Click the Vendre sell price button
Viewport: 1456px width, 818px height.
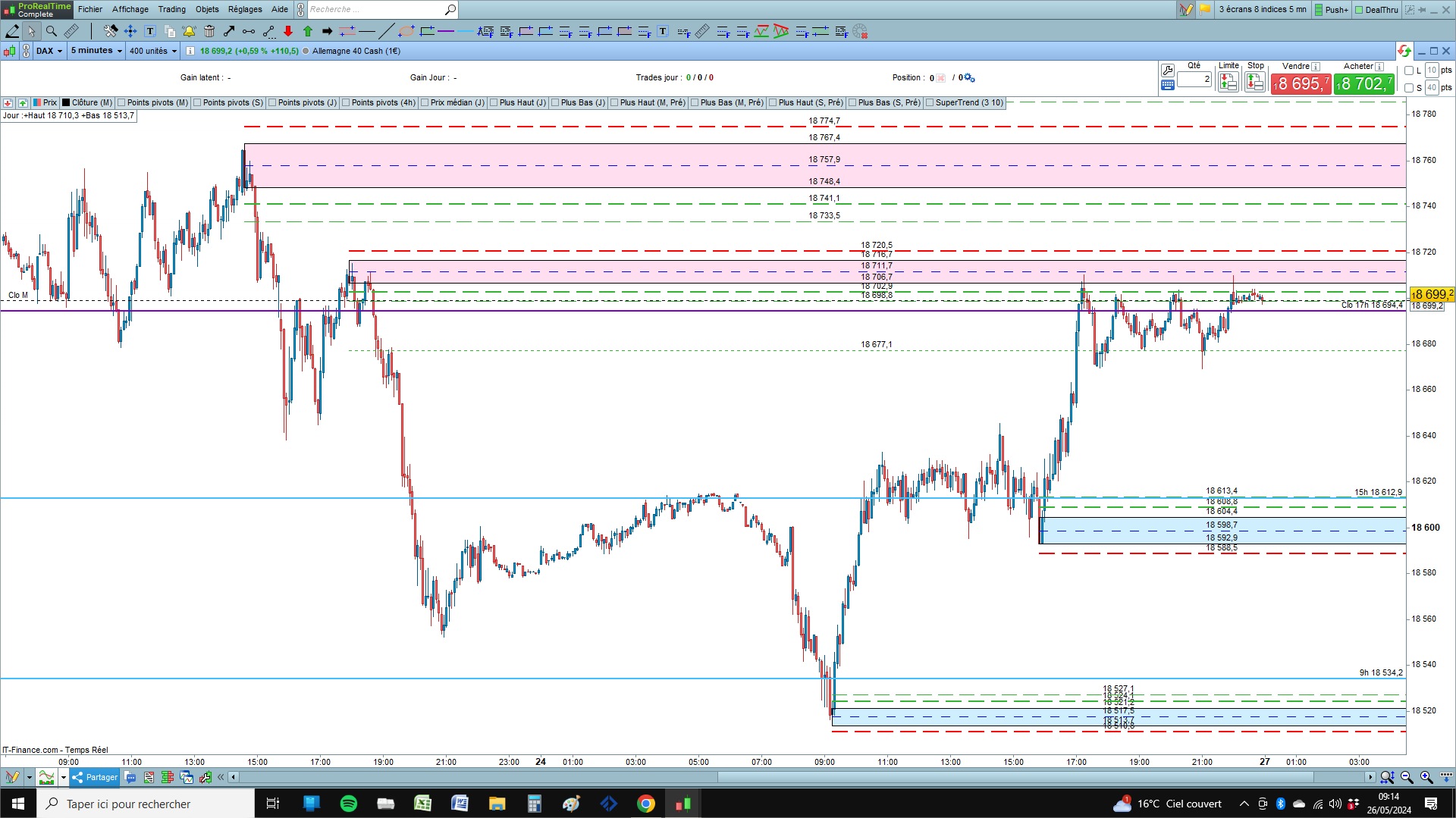1301,83
